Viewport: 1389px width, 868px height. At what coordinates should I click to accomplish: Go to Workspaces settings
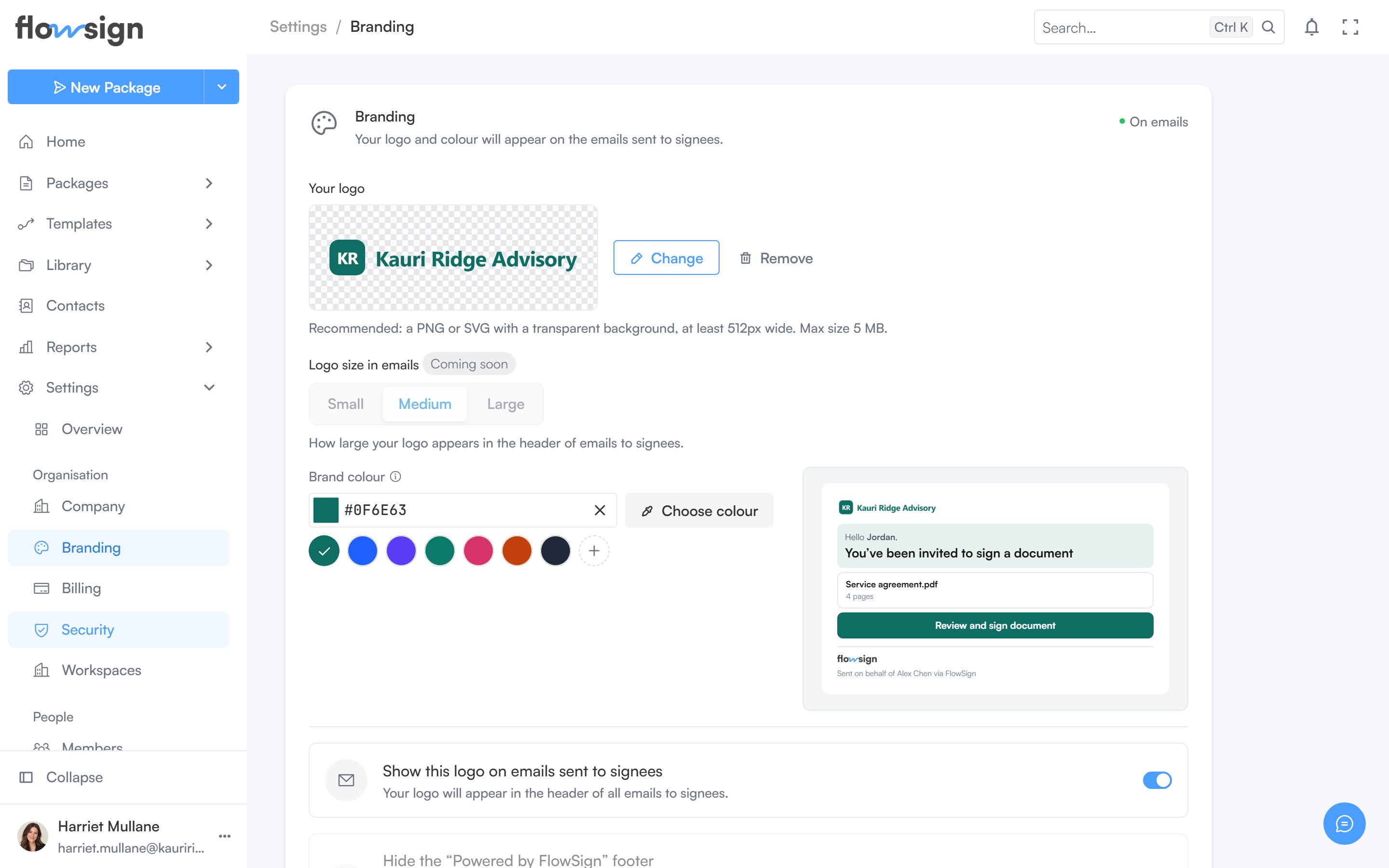[x=118, y=670]
